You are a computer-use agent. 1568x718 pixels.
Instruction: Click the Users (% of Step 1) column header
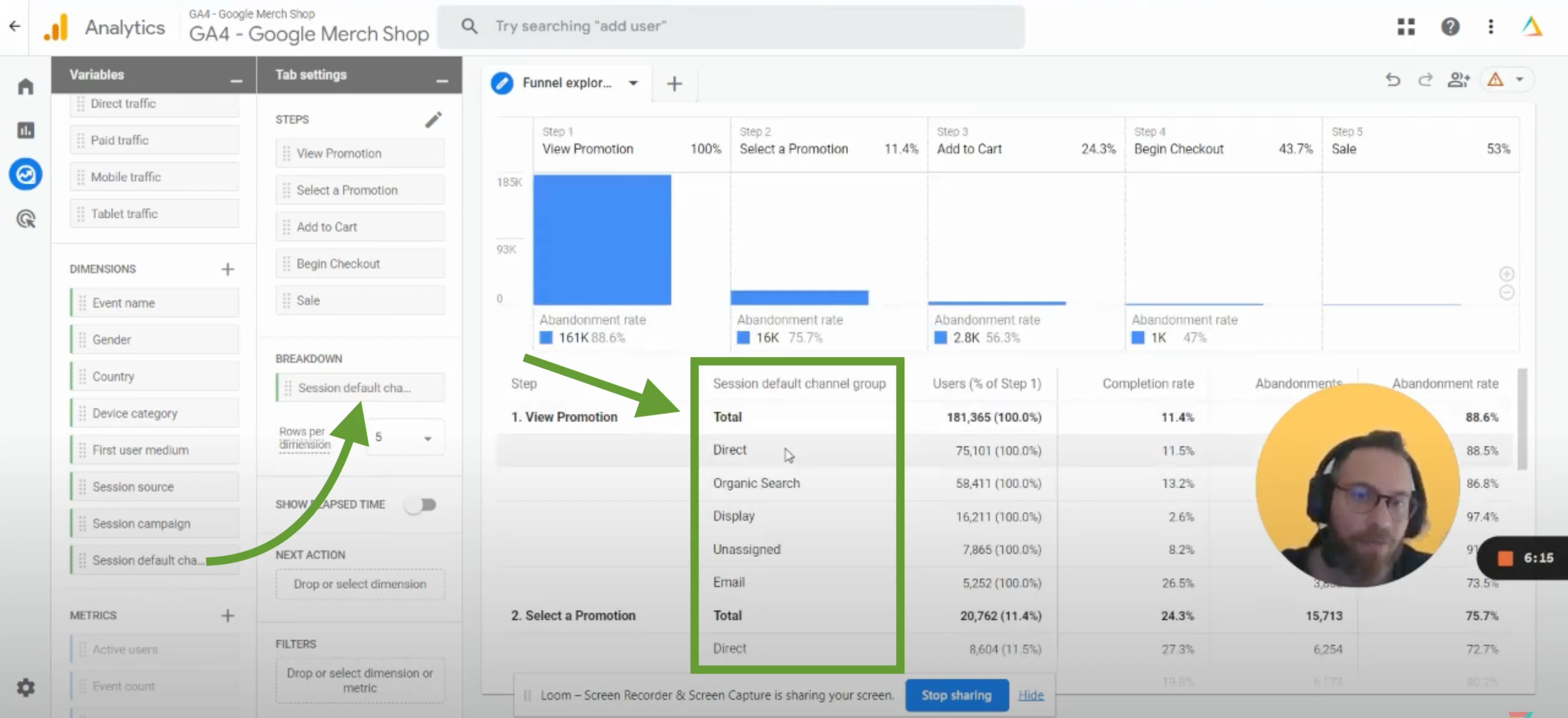click(987, 384)
